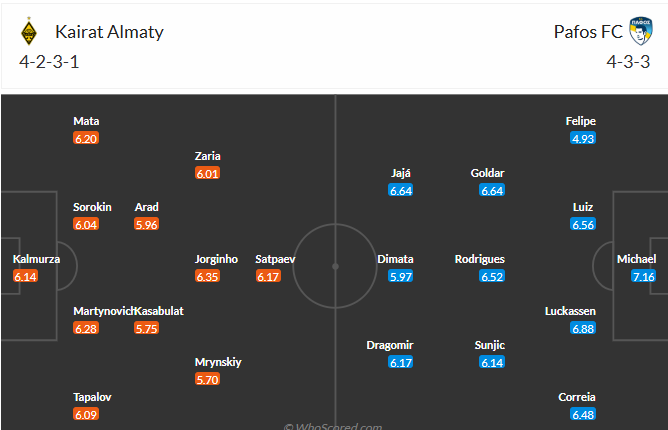The image size is (668, 430).
Task: Click Felipe's 4.93 rating badge
Action: (582, 138)
